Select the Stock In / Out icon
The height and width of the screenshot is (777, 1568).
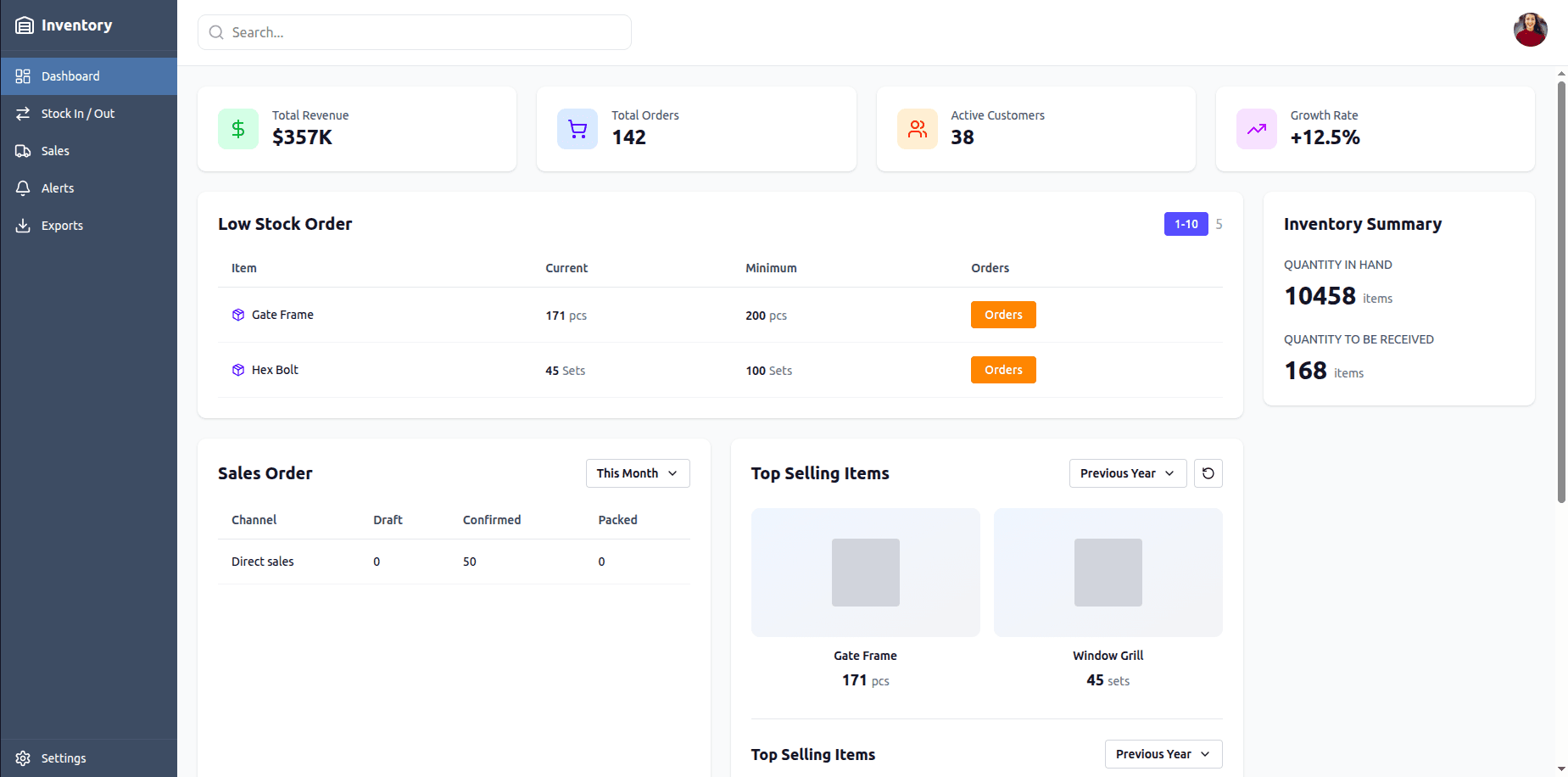[23, 113]
